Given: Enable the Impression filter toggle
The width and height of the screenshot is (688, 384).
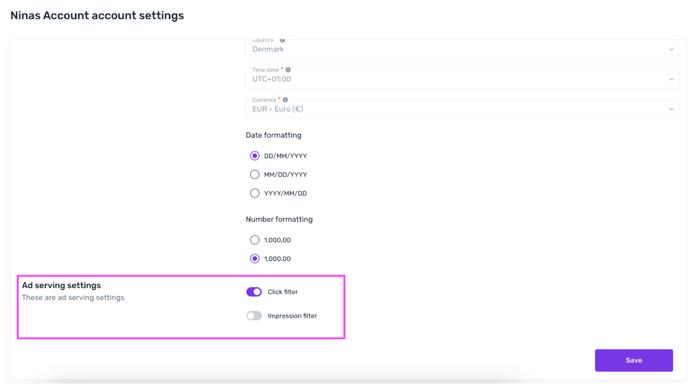Looking at the screenshot, I should point(254,316).
